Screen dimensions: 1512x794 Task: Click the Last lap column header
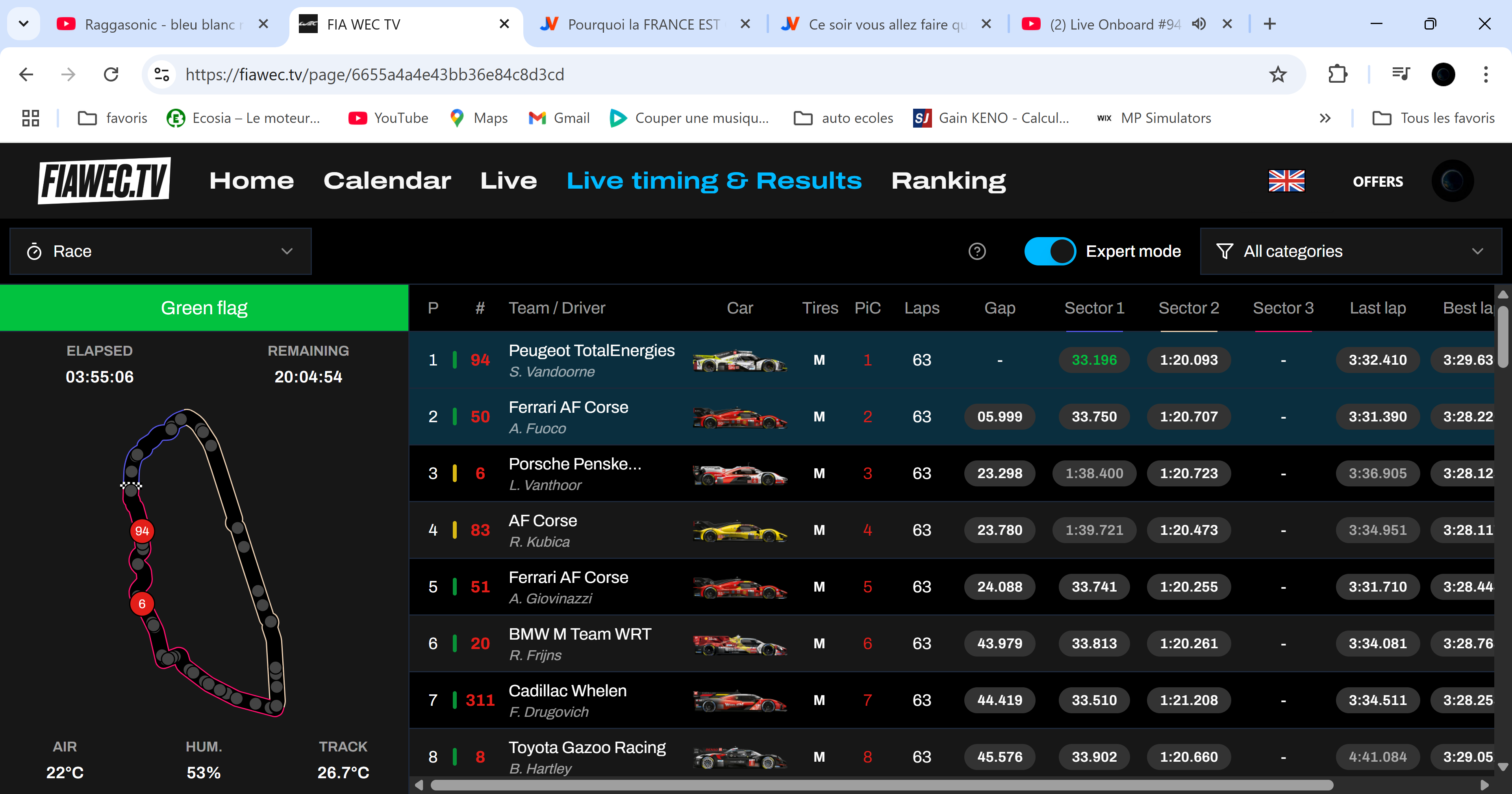(1377, 308)
